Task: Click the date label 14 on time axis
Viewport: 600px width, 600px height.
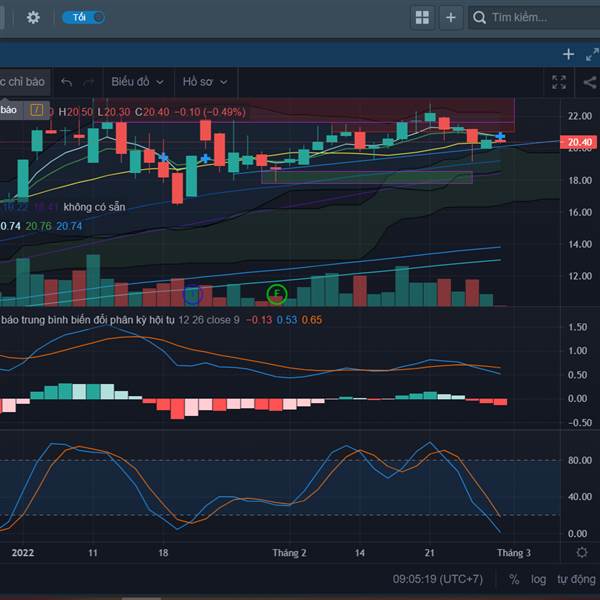Action: (360, 553)
